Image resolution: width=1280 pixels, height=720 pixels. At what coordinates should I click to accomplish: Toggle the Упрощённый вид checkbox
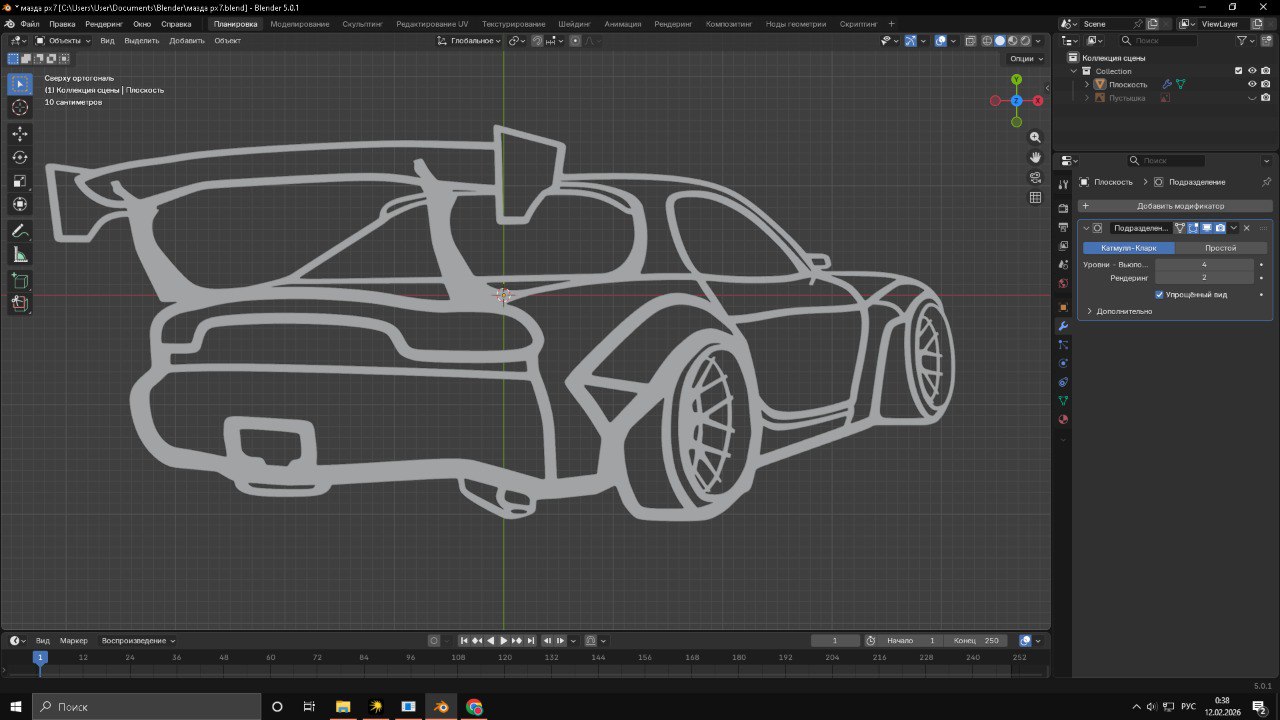tap(1159, 295)
